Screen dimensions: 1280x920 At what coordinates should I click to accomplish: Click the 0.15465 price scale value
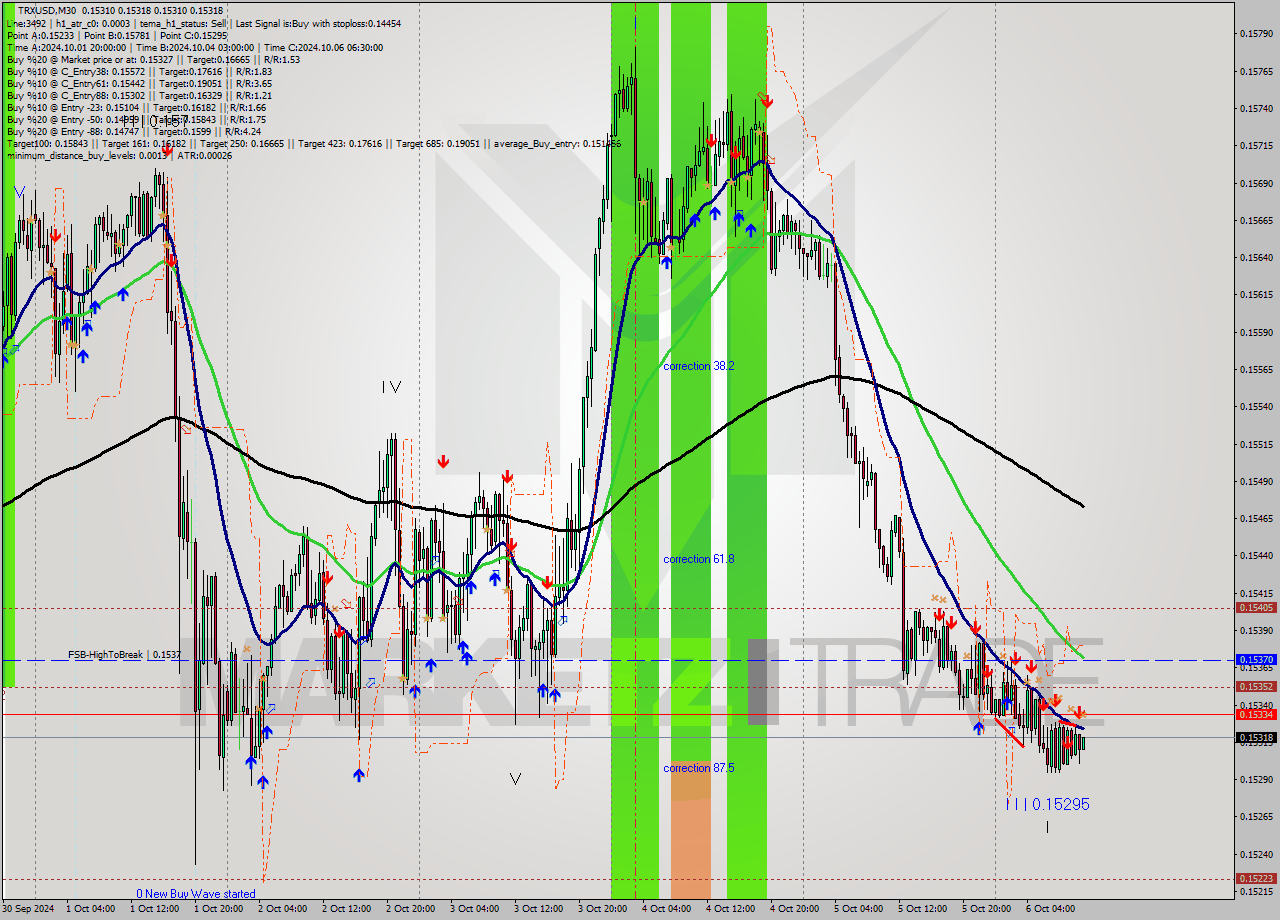[1256, 518]
